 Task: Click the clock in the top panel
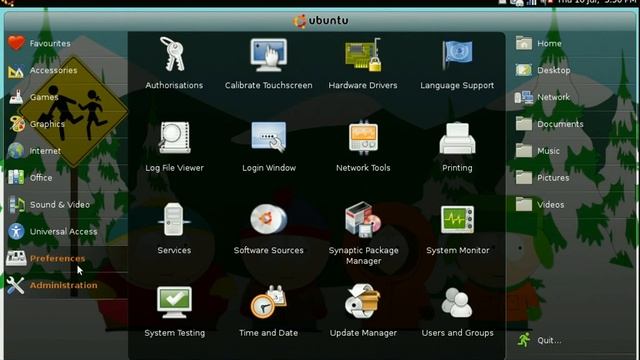[x=597, y=2]
